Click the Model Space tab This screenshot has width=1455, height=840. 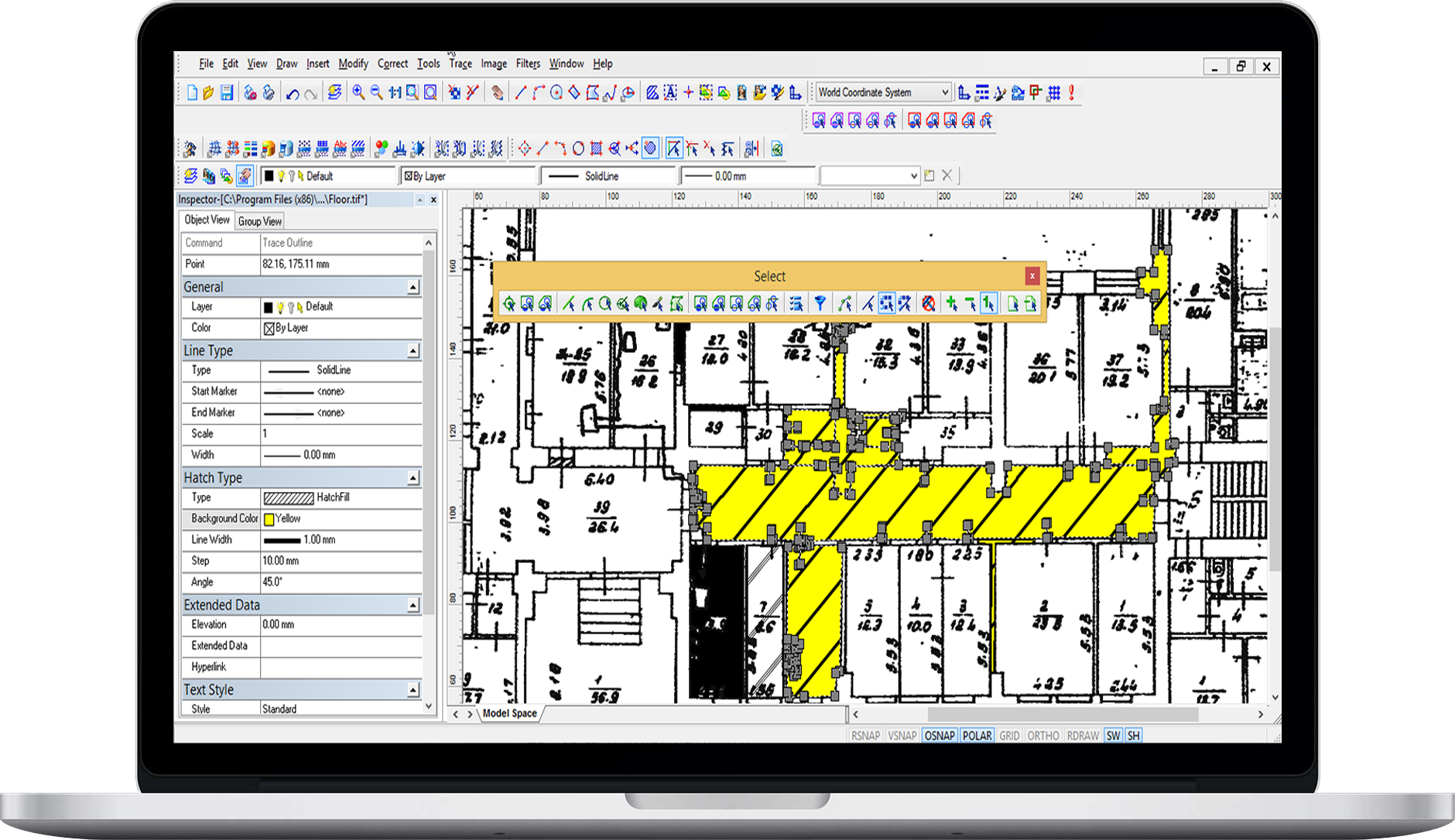(512, 713)
